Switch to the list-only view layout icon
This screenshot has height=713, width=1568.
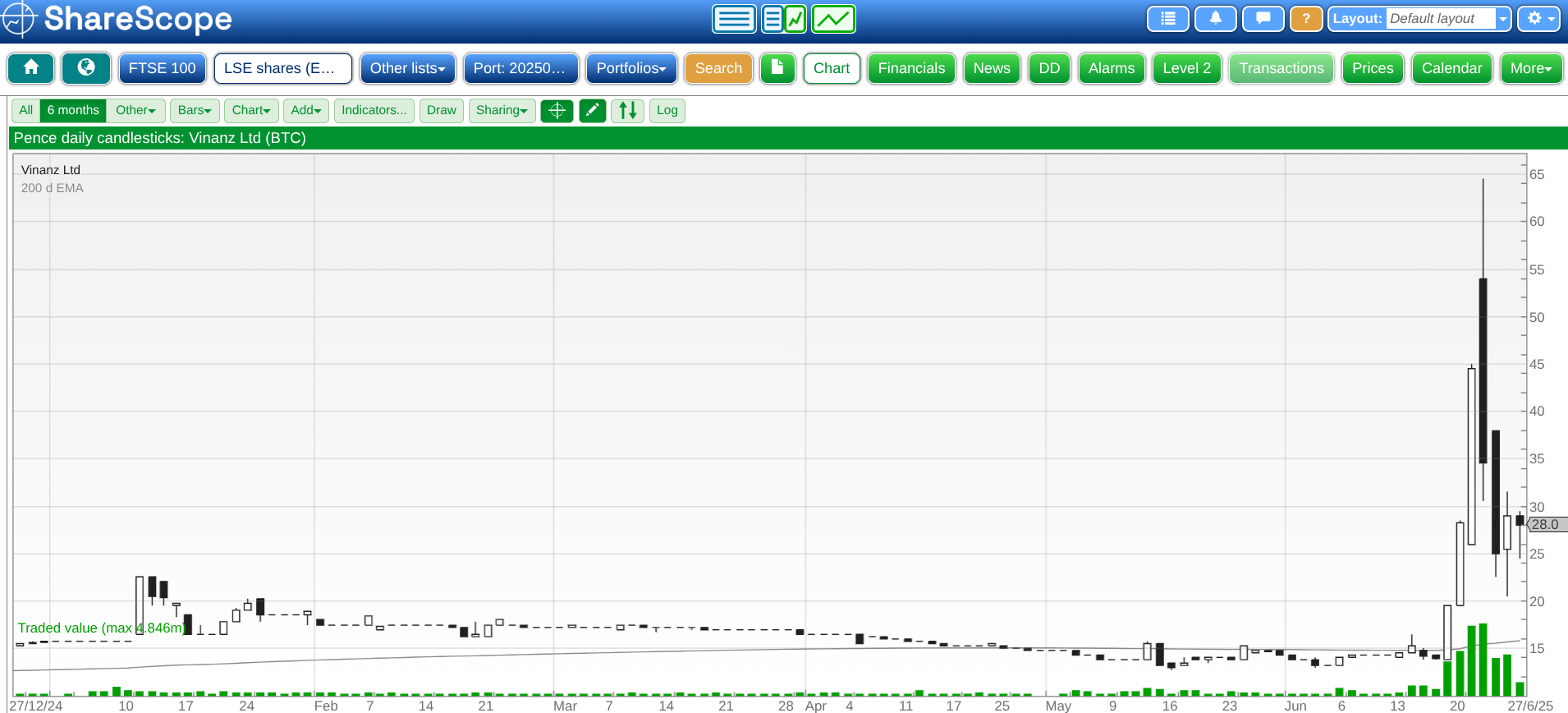[x=734, y=19]
